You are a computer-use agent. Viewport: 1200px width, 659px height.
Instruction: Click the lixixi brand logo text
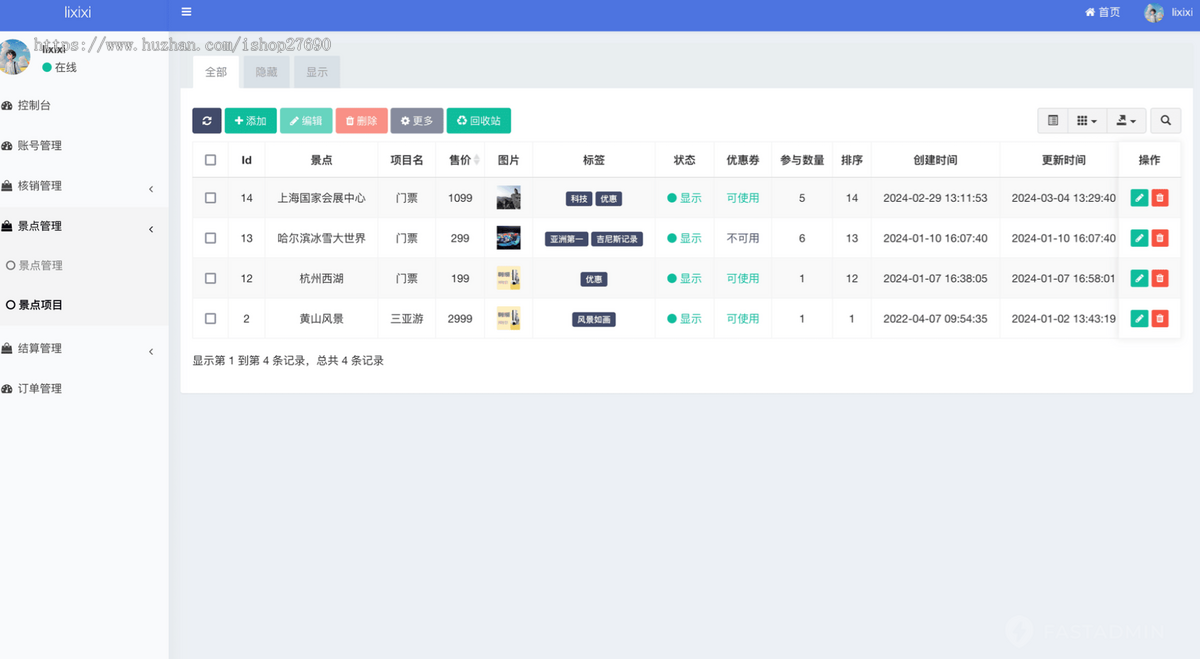78,12
